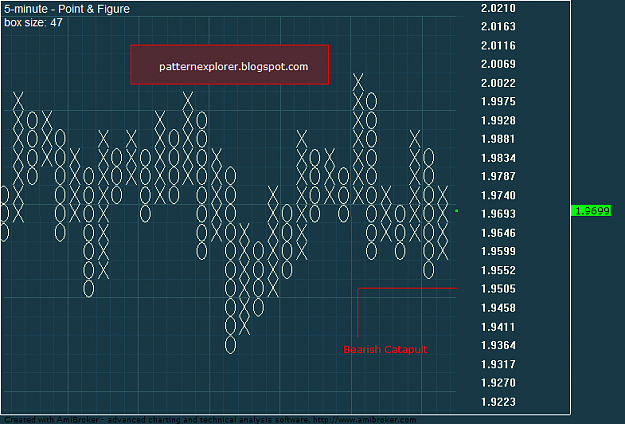625x424 pixels.
Task: Click the 1.9975 price axis label
Action: [498, 101]
